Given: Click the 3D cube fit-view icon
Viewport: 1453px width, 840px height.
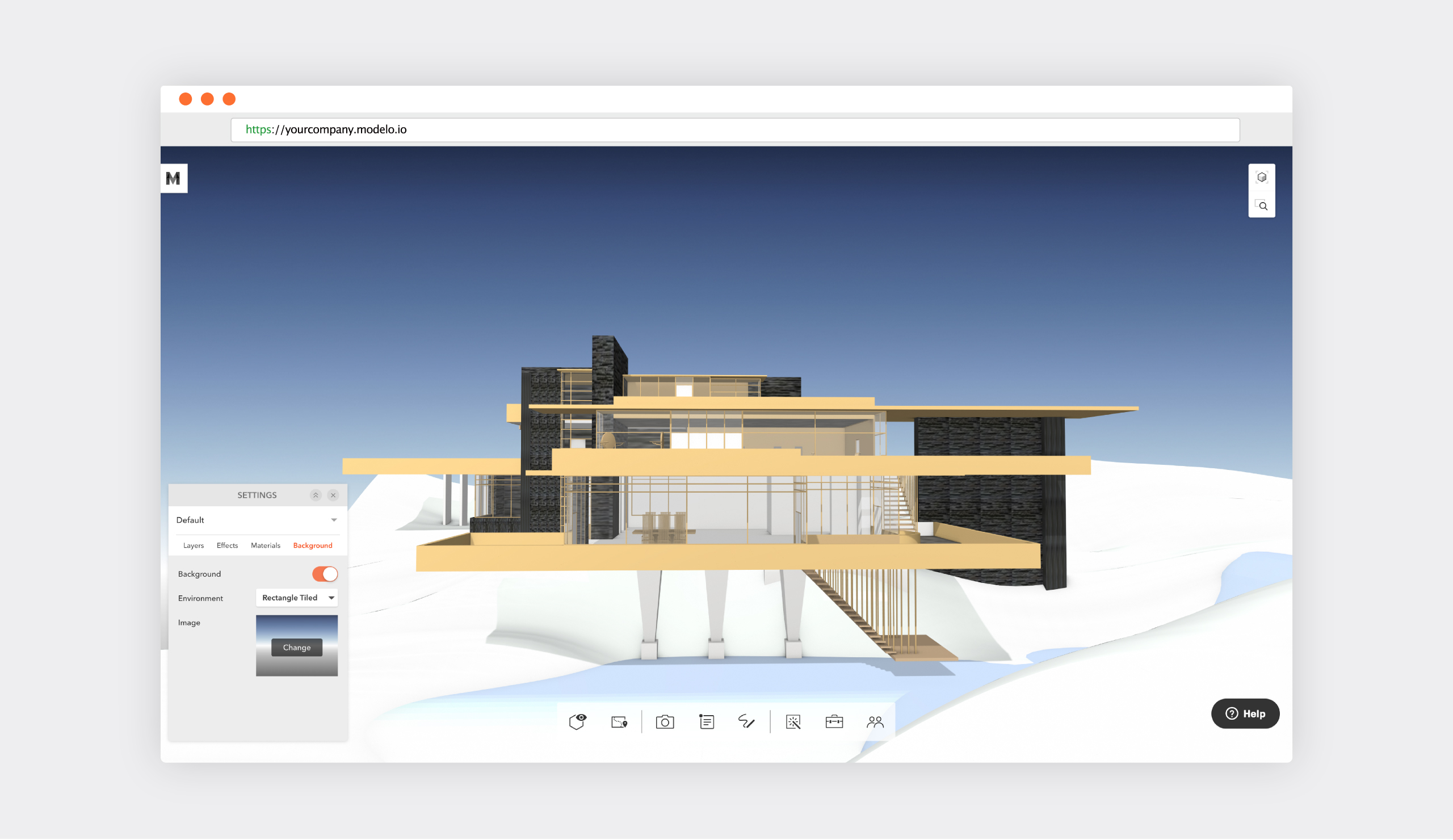Looking at the screenshot, I should coord(1262,178).
